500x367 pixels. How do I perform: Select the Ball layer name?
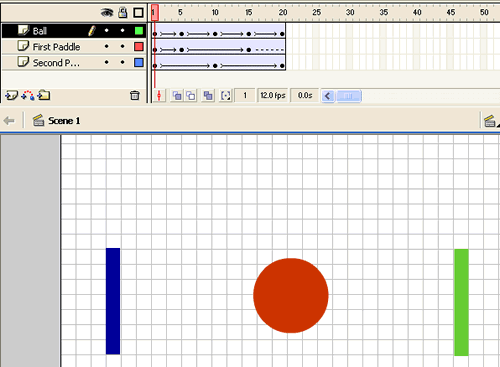[40, 31]
